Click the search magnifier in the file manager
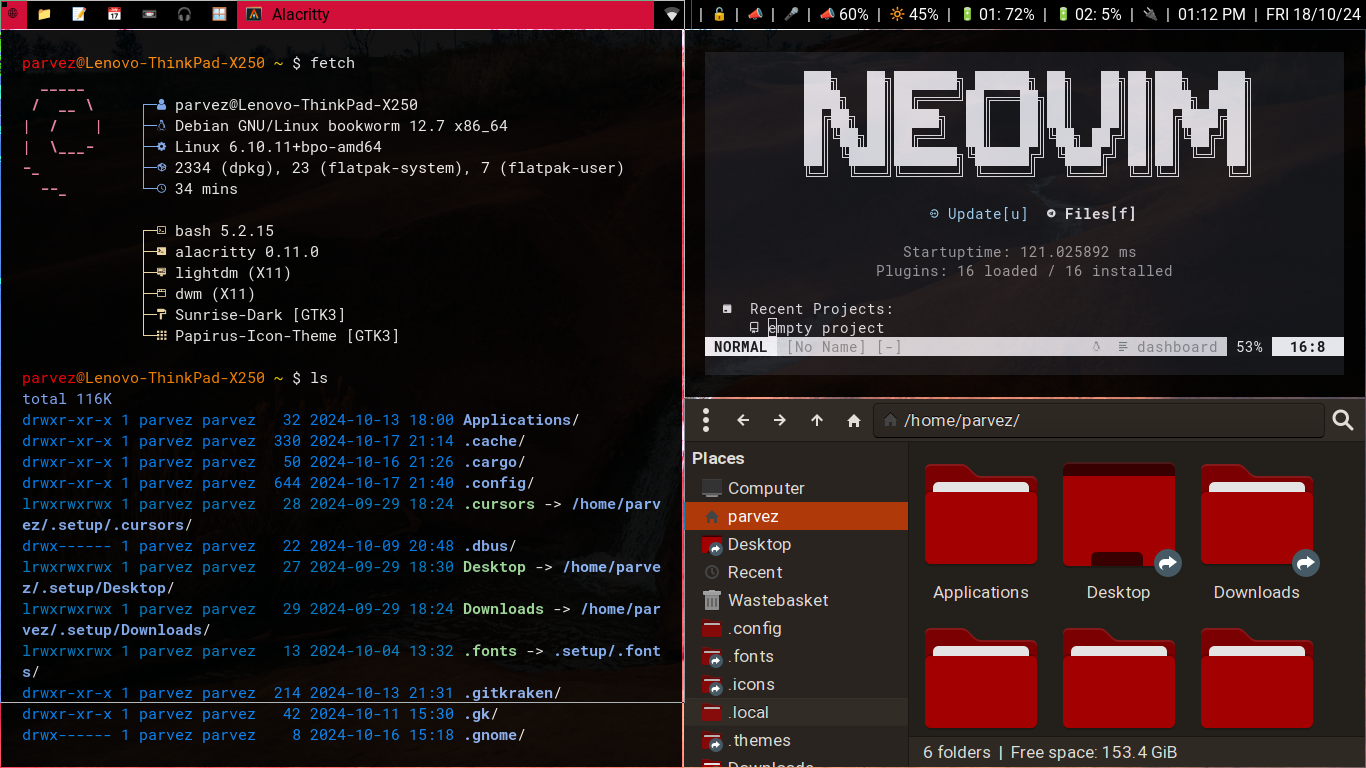The width and height of the screenshot is (1366, 768). pos(1343,421)
